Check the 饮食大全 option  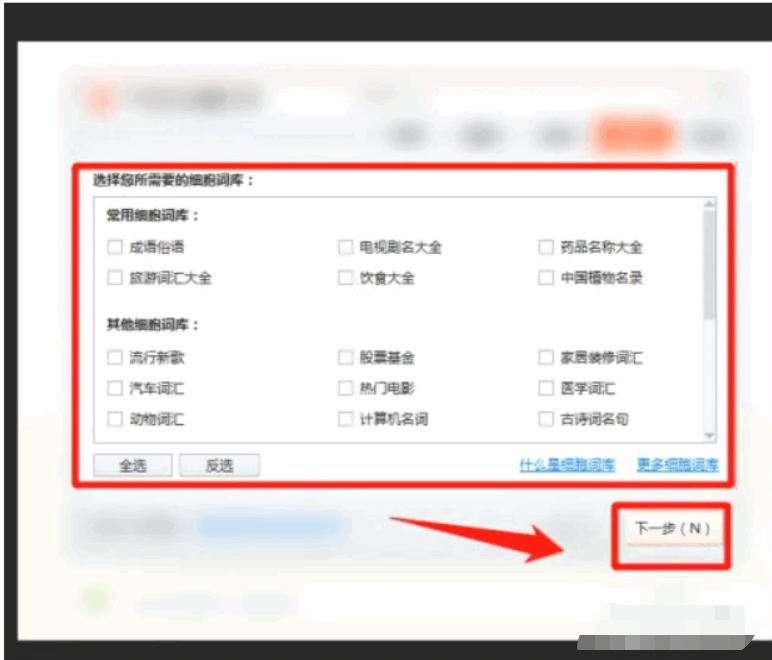(346, 278)
